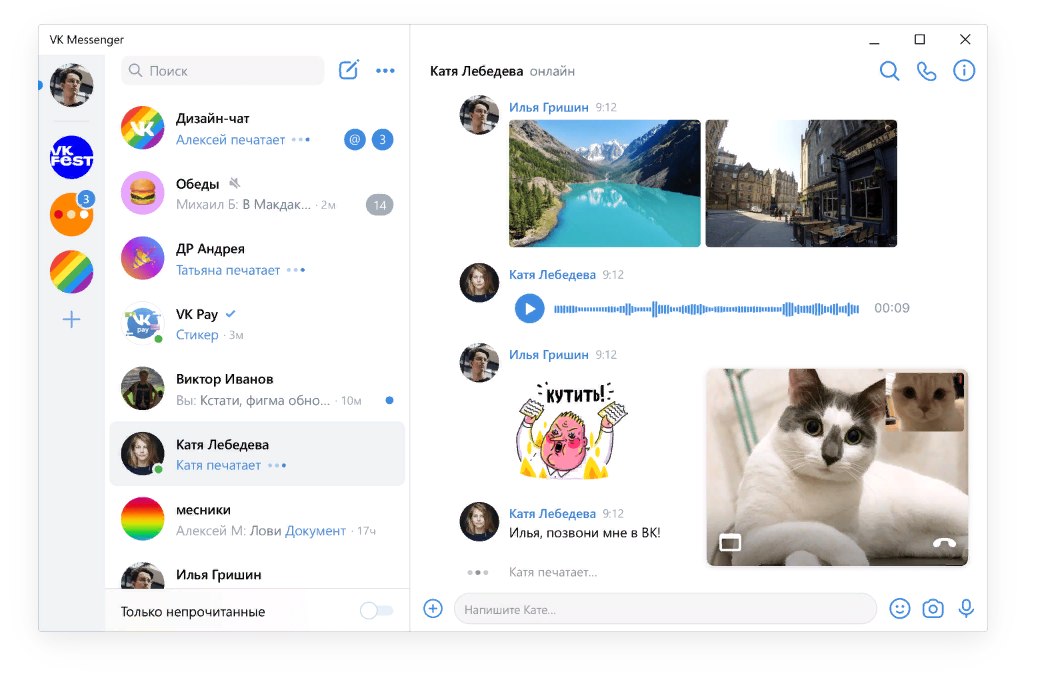
Task: Click the unread count 14 in Обеды
Action: click(x=380, y=205)
